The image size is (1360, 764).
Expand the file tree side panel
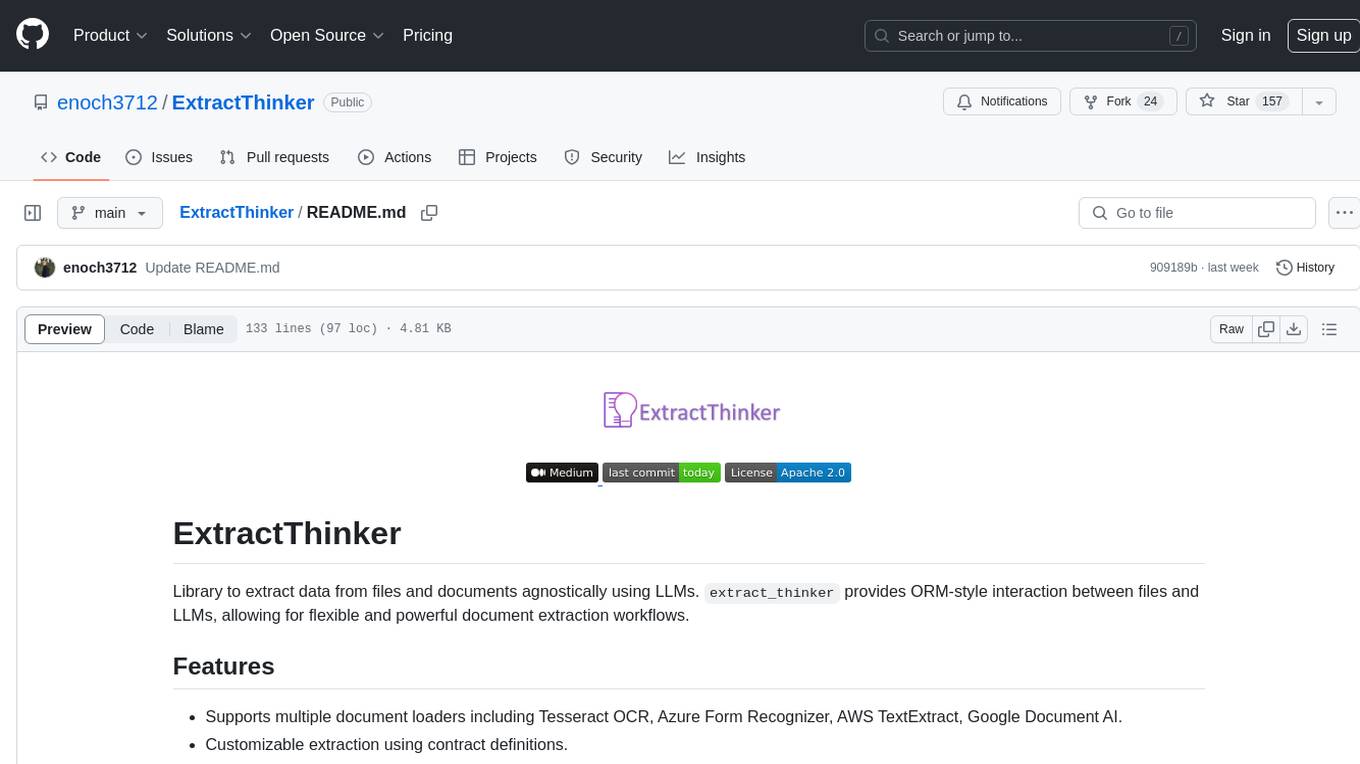(32, 213)
